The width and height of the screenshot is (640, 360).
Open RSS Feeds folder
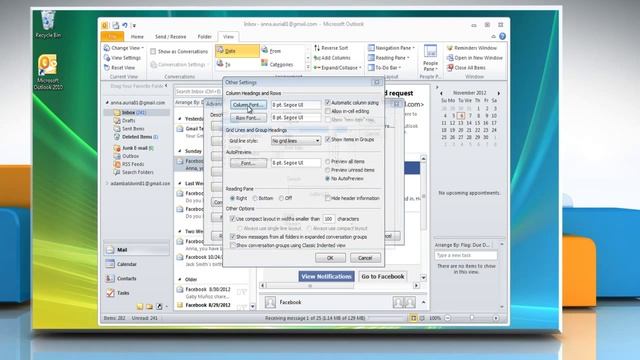click(x=129, y=164)
